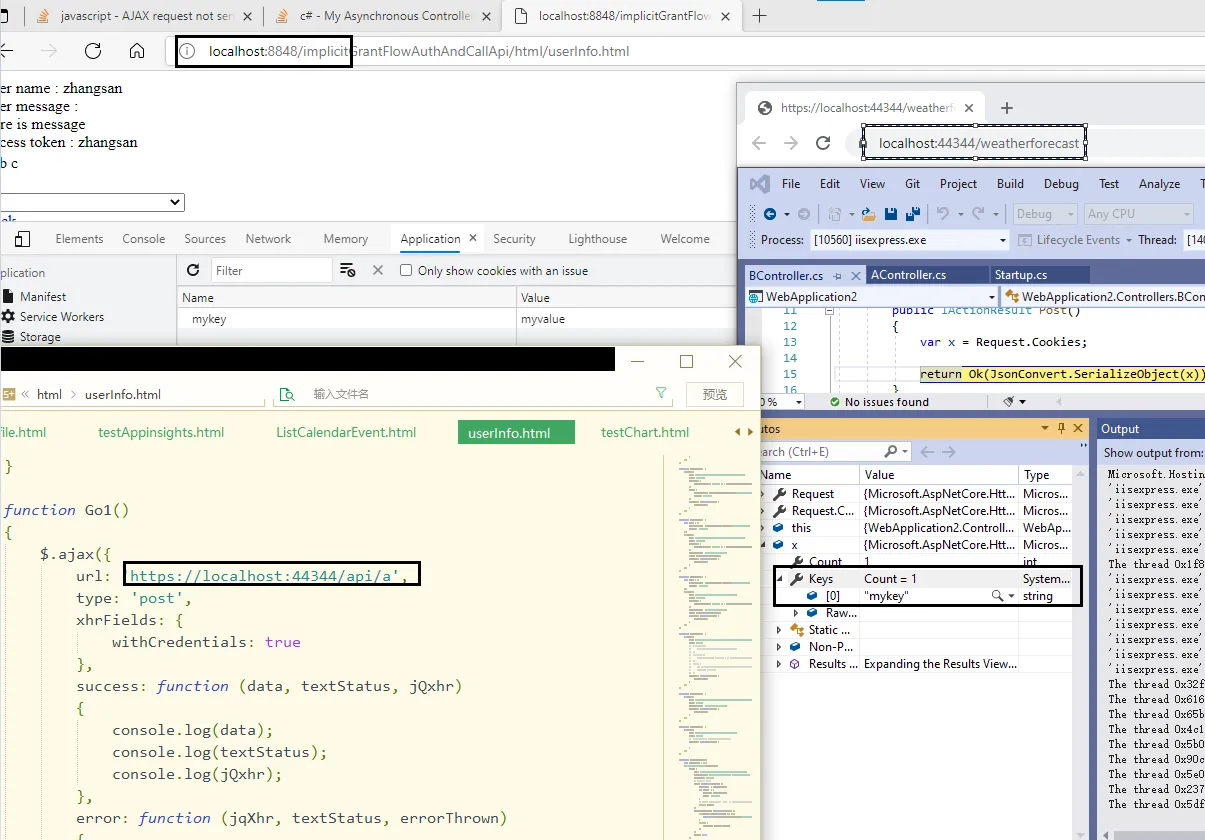Open the Process iisexpress.exe dropdown
Image resolution: width=1205 pixels, height=840 pixels.
[x=909, y=240]
